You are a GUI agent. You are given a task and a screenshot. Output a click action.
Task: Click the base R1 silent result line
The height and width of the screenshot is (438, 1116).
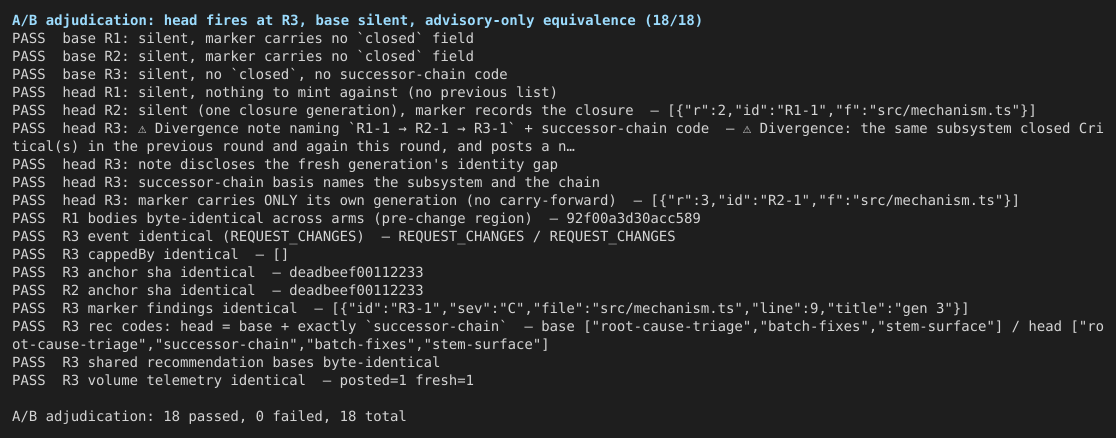coord(243,38)
